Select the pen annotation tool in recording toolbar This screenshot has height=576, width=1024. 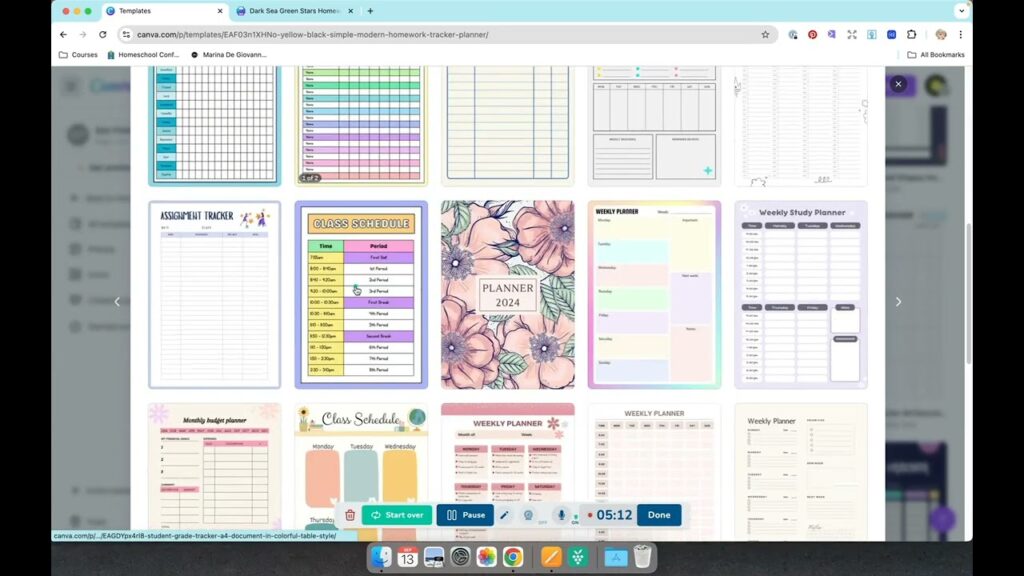(506, 514)
